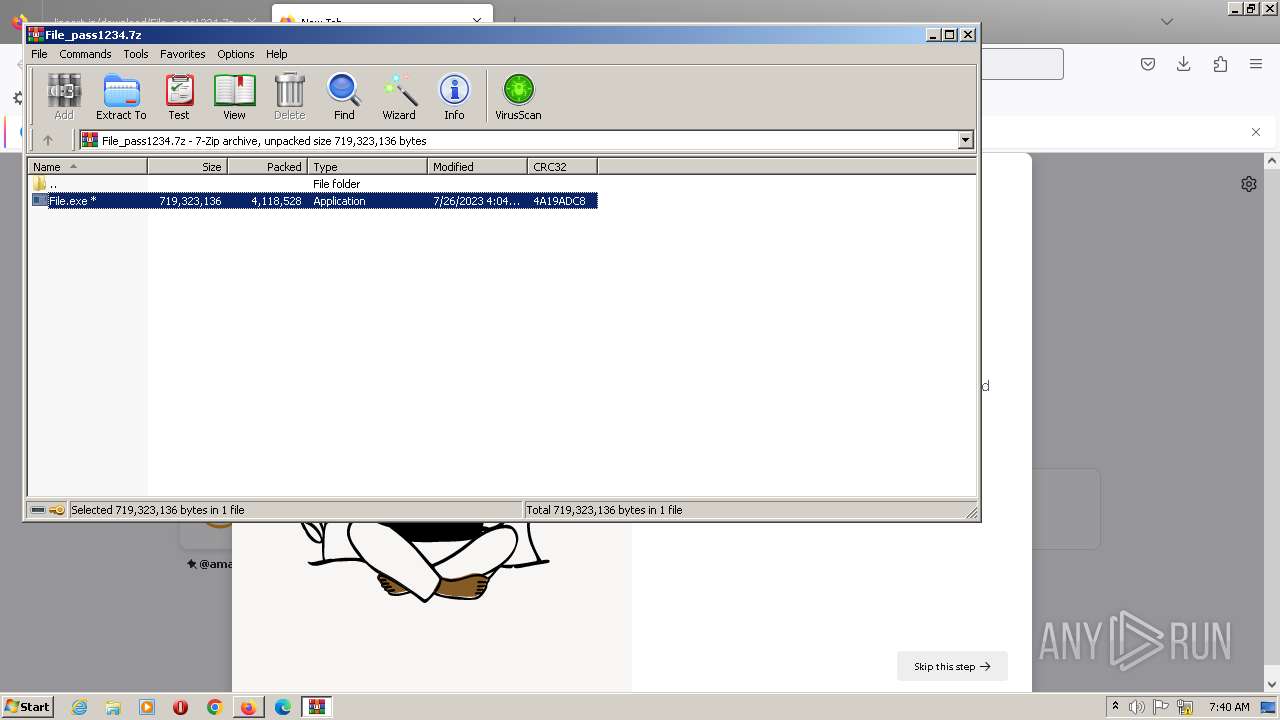This screenshot has width=1280, height=720.
Task: Open File Explorer taskbar icon
Action: tap(113, 707)
